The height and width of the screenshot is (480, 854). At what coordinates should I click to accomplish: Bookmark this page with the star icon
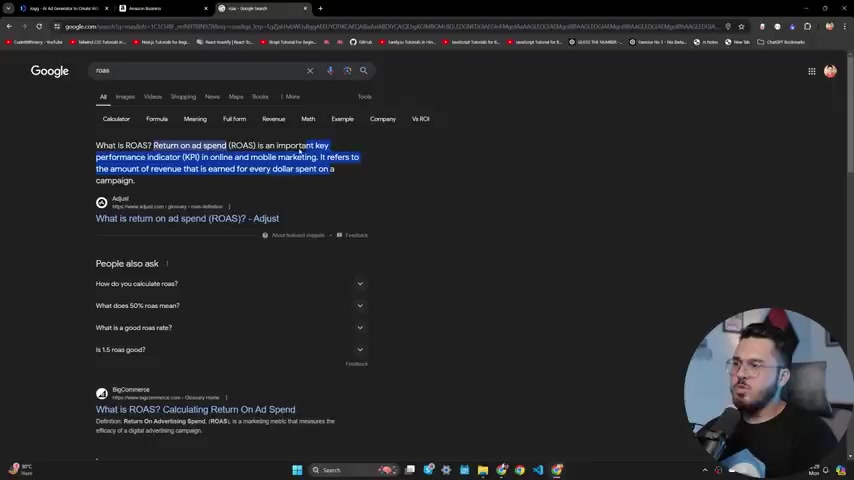[x=741, y=27]
